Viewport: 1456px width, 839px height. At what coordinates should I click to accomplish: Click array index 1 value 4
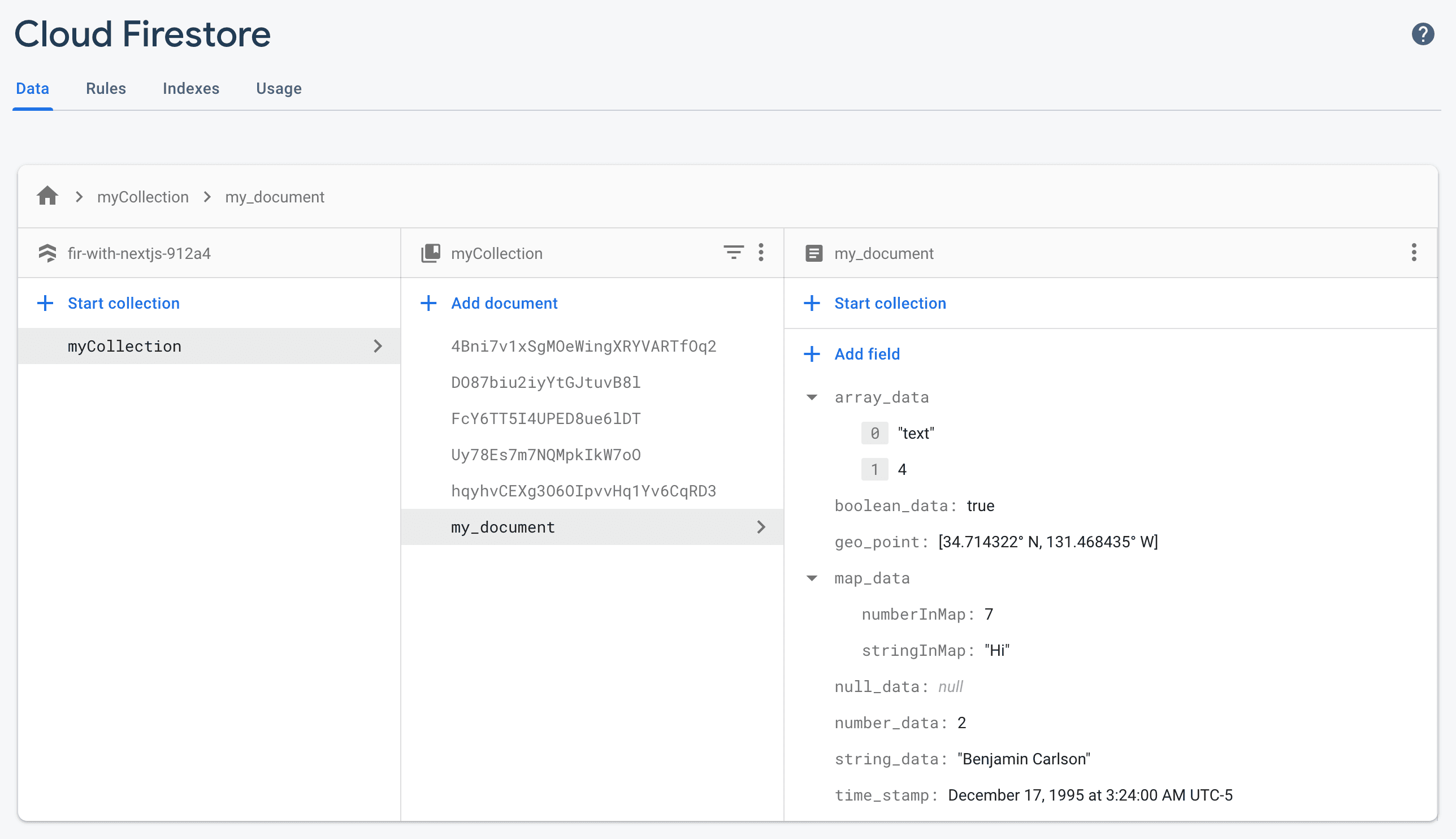[902, 470]
